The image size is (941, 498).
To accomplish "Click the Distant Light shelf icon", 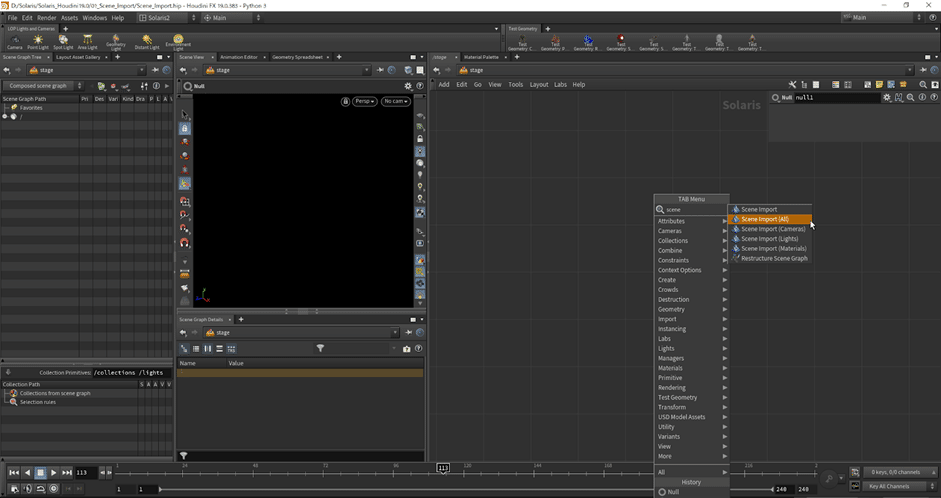I will pos(147,41).
